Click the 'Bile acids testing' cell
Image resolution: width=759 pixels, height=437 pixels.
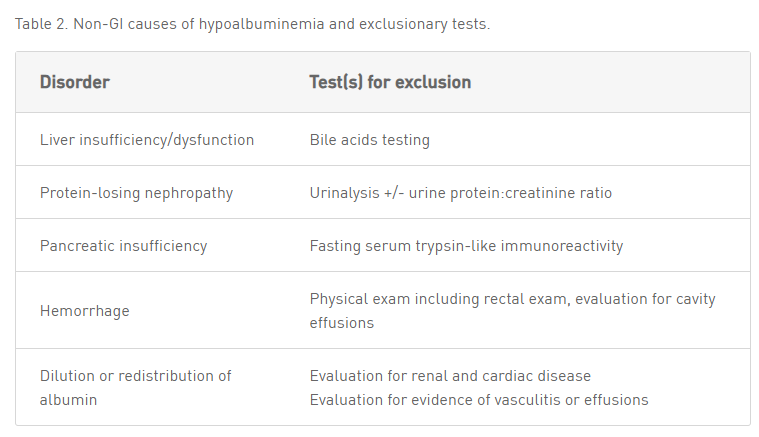click(x=370, y=140)
